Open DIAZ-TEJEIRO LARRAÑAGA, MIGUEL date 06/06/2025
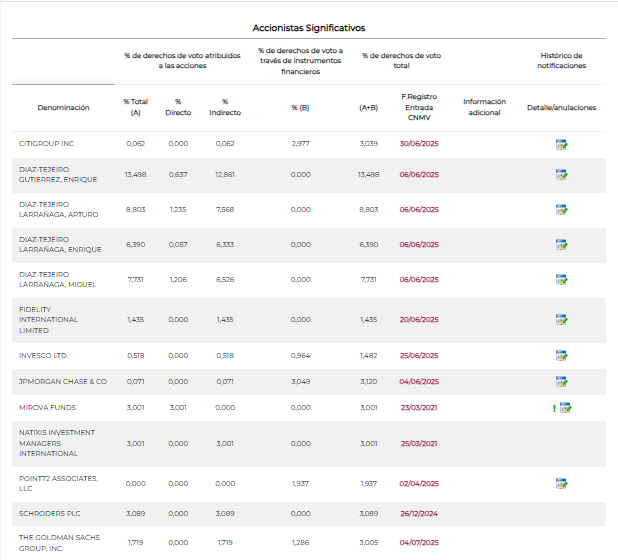 pos(419,279)
